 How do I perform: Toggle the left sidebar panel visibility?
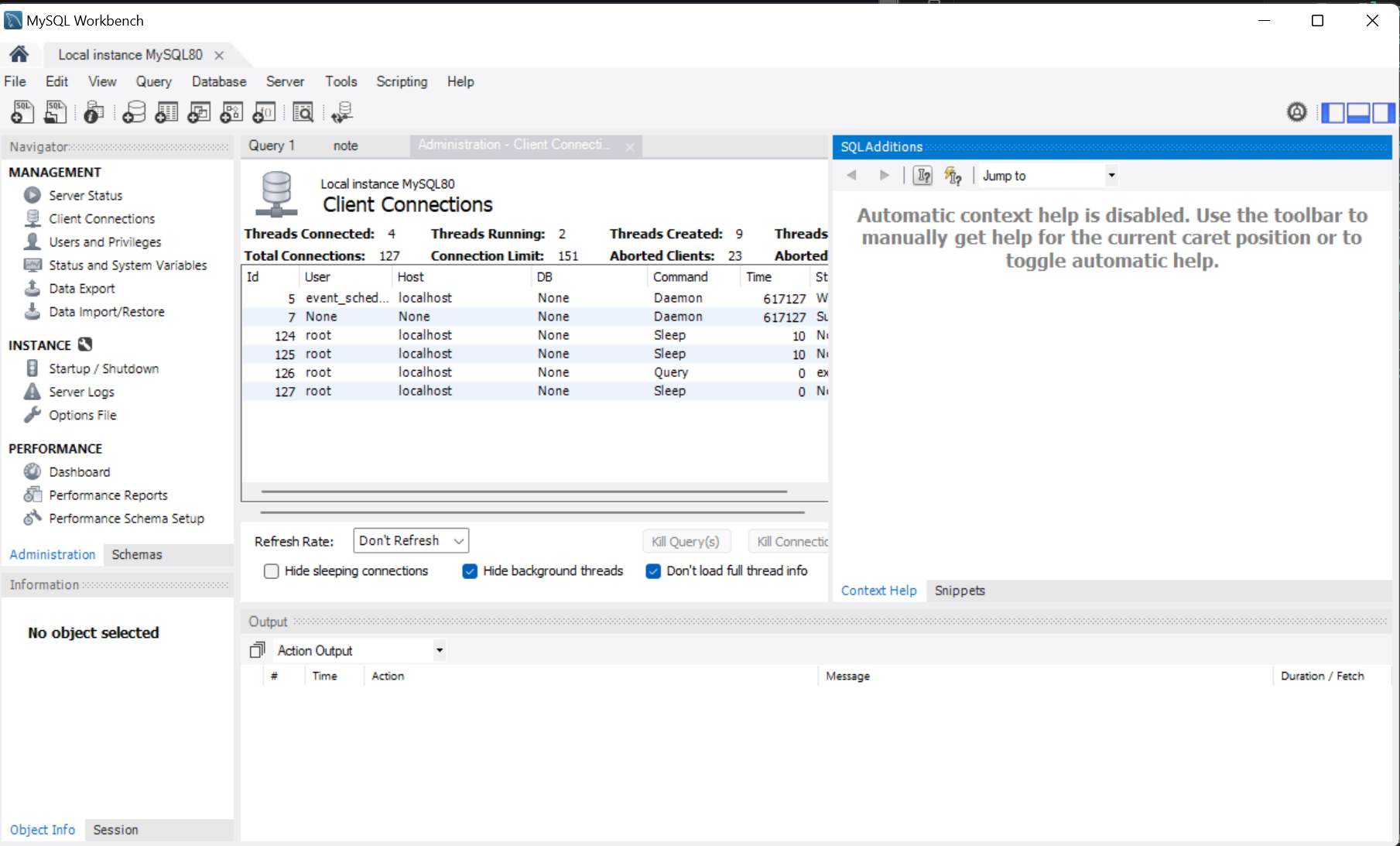pos(1333,113)
